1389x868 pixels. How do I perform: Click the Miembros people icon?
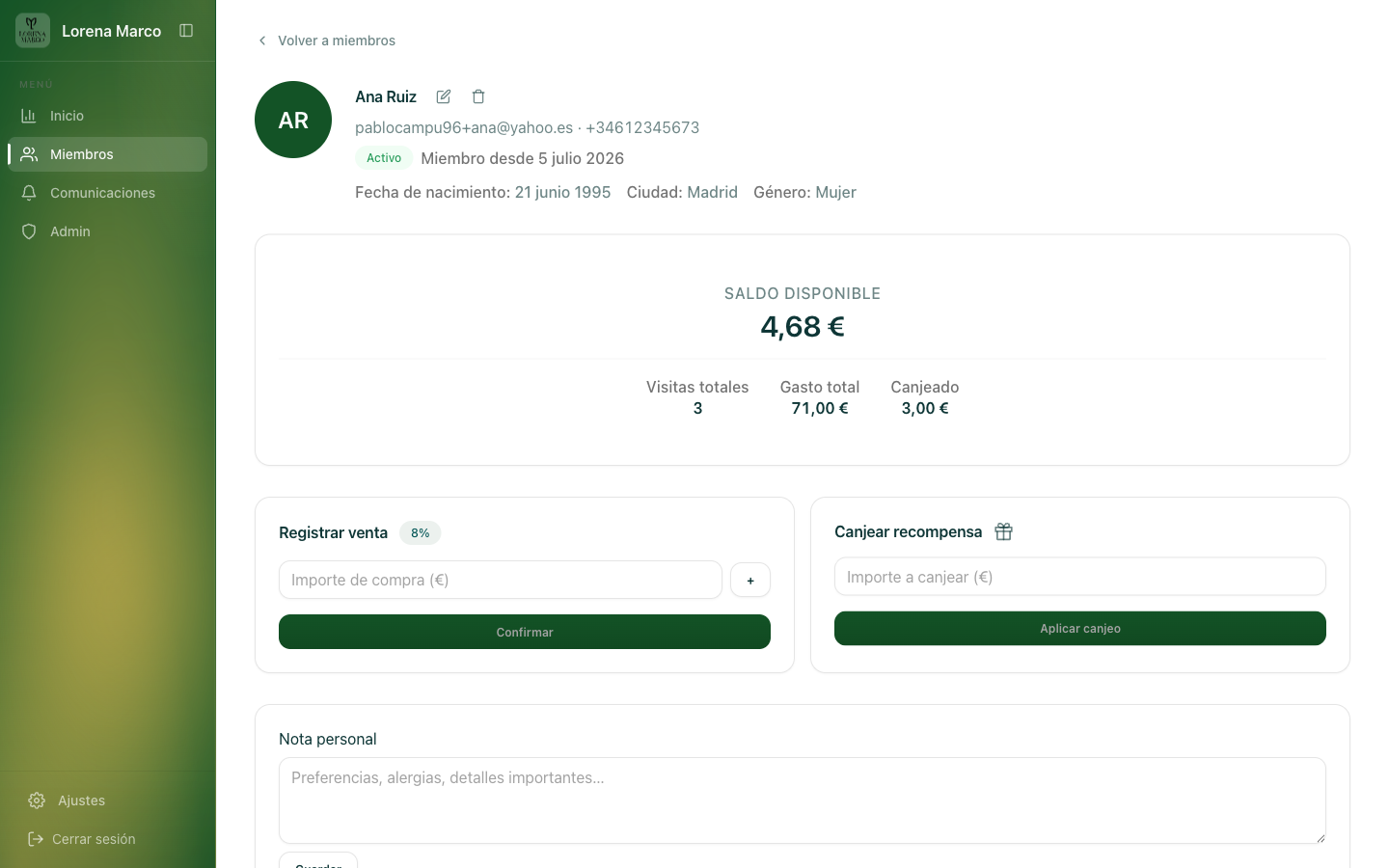click(29, 154)
